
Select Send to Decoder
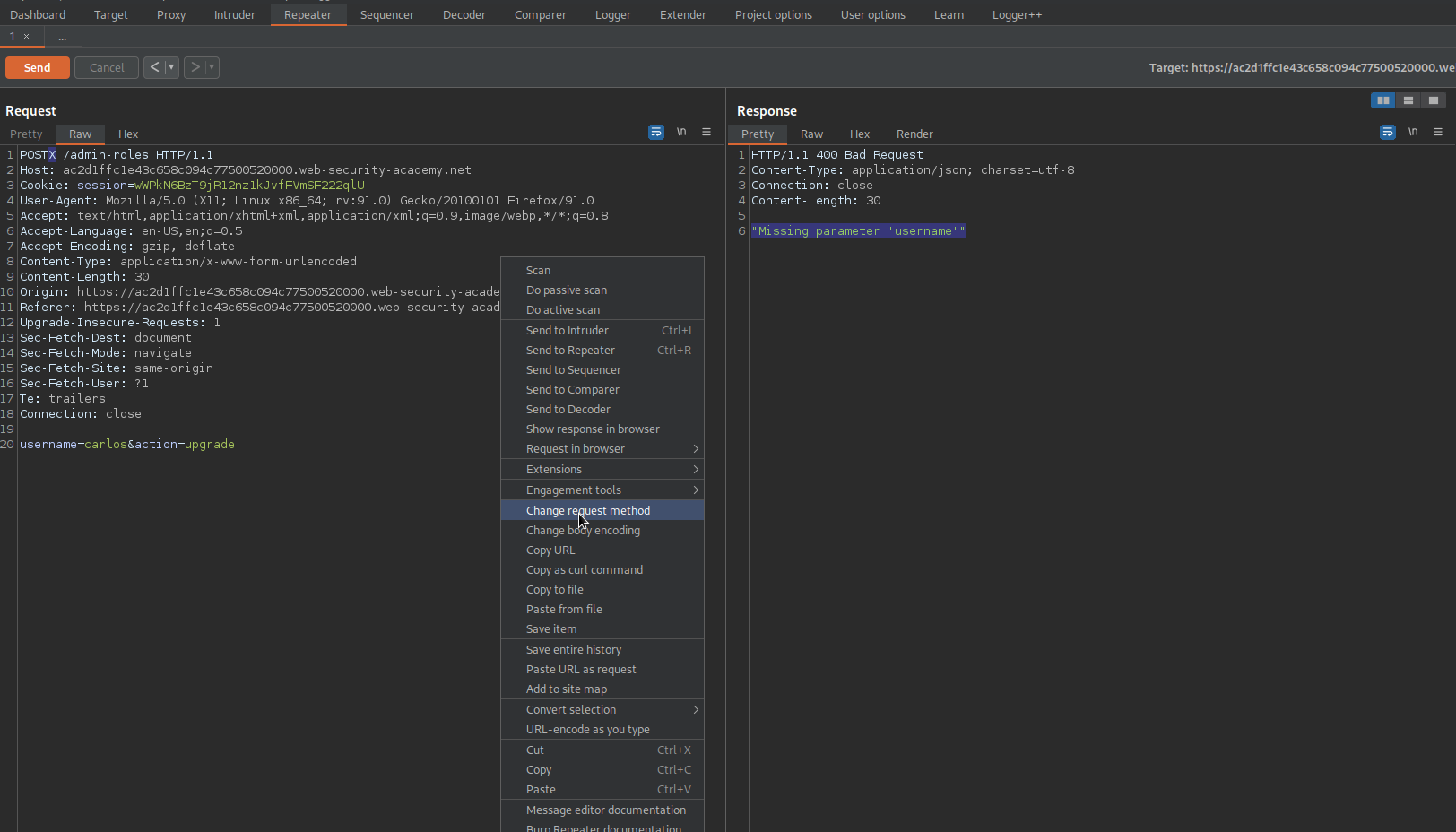coord(602,409)
